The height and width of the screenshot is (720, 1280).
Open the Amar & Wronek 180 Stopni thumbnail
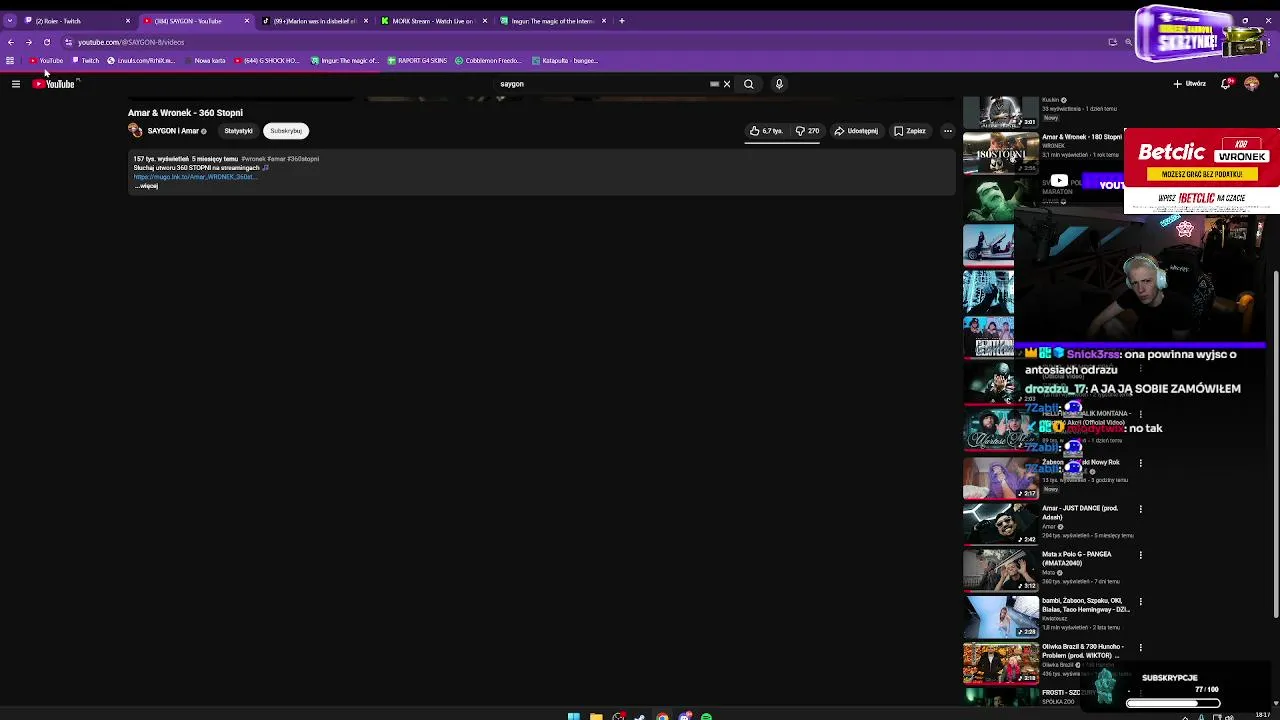tap(1000, 153)
